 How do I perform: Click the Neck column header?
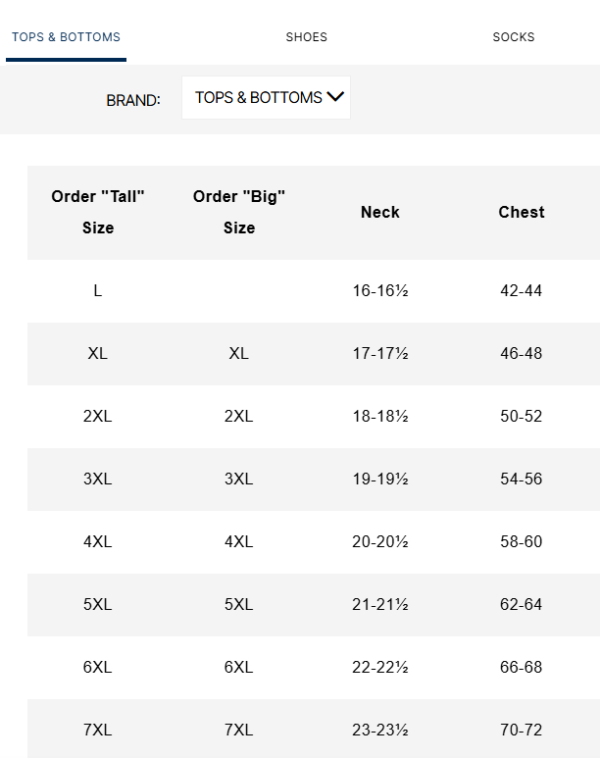[x=380, y=212]
